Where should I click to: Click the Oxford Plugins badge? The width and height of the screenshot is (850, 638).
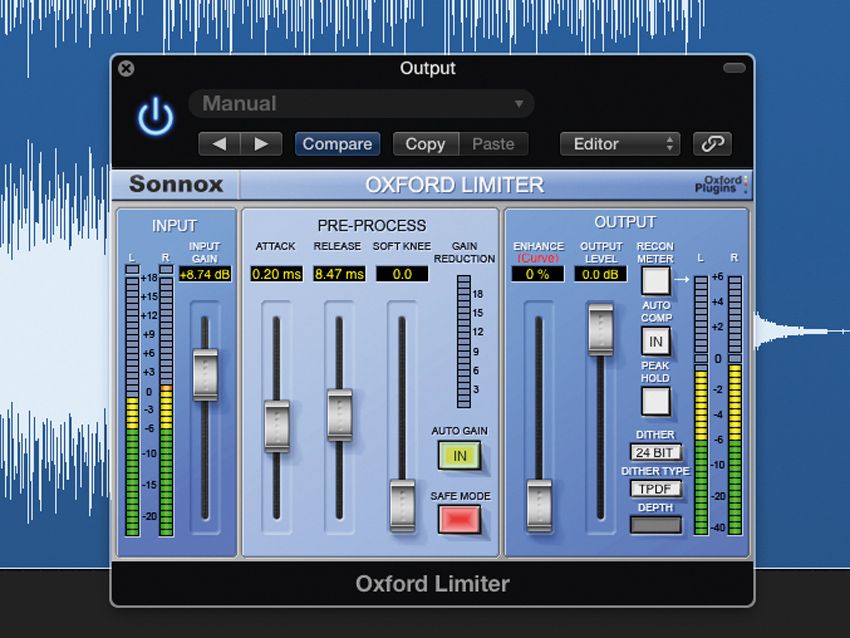(x=722, y=184)
